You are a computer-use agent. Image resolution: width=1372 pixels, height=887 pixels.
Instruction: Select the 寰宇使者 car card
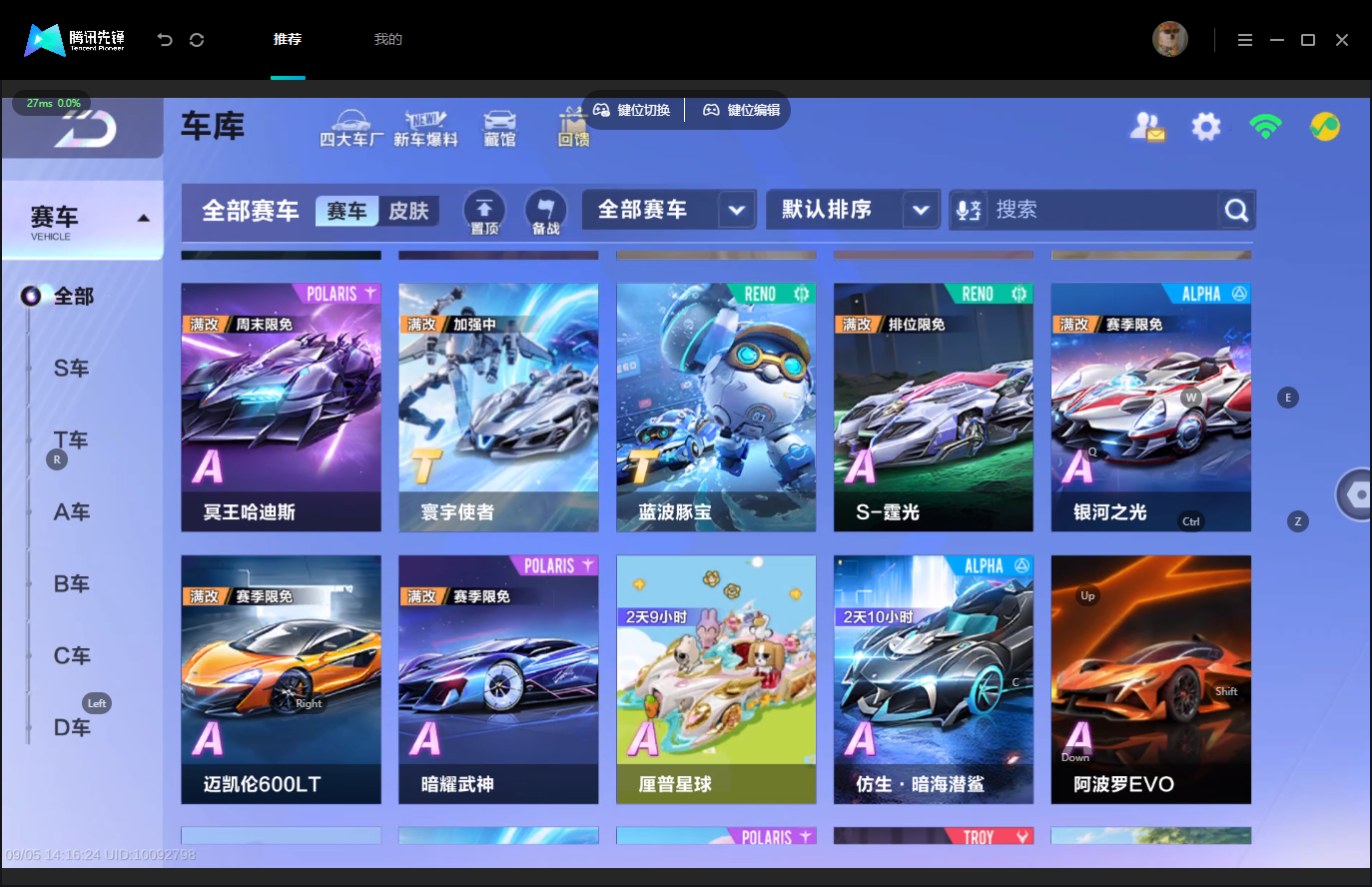click(x=498, y=408)
